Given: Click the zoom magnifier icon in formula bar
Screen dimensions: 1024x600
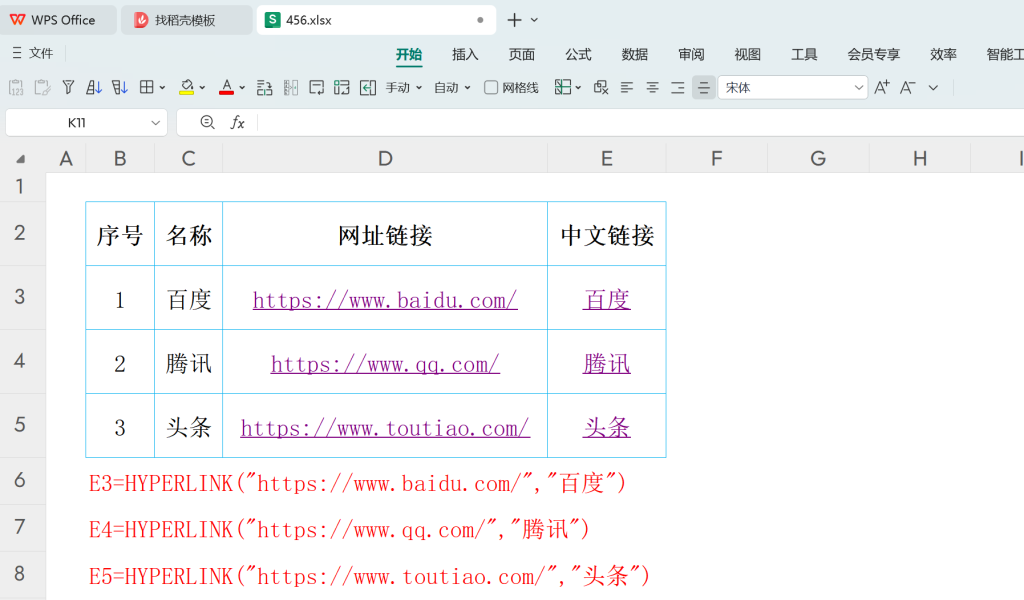Looking at the screenshot, I should coord(207,122).
